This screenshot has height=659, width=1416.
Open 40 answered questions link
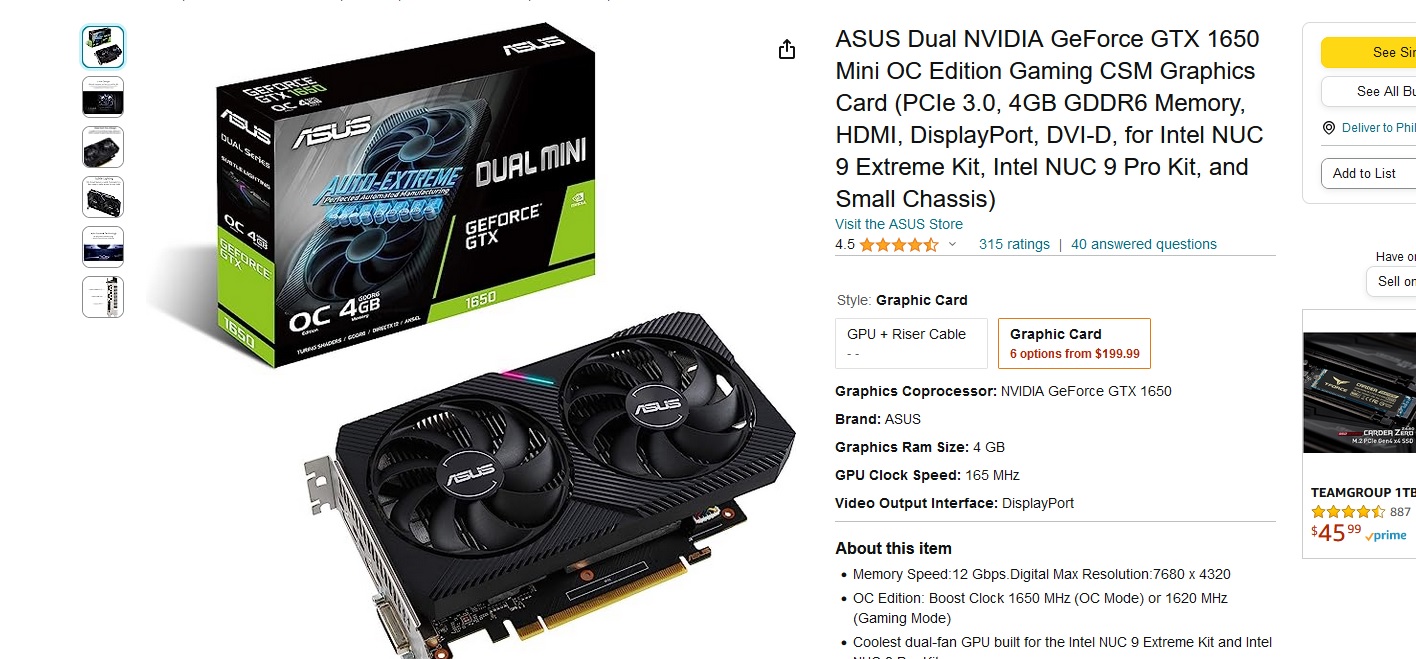coord(1144,244)
